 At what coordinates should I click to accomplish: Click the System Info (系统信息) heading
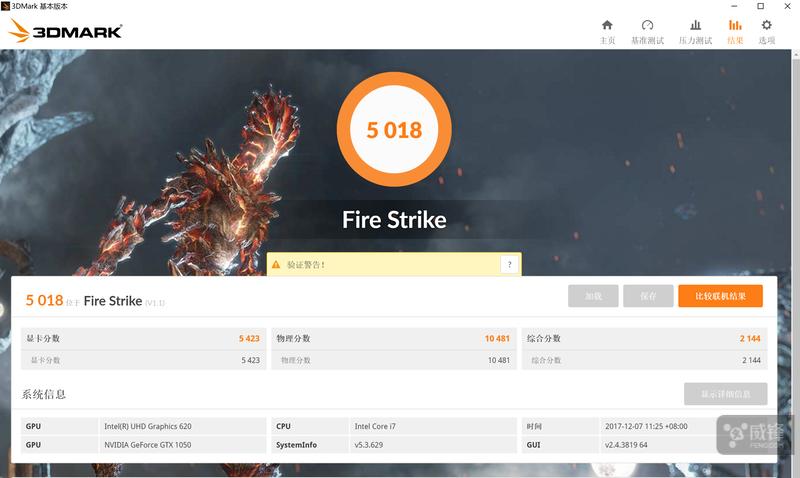(43, 394)
